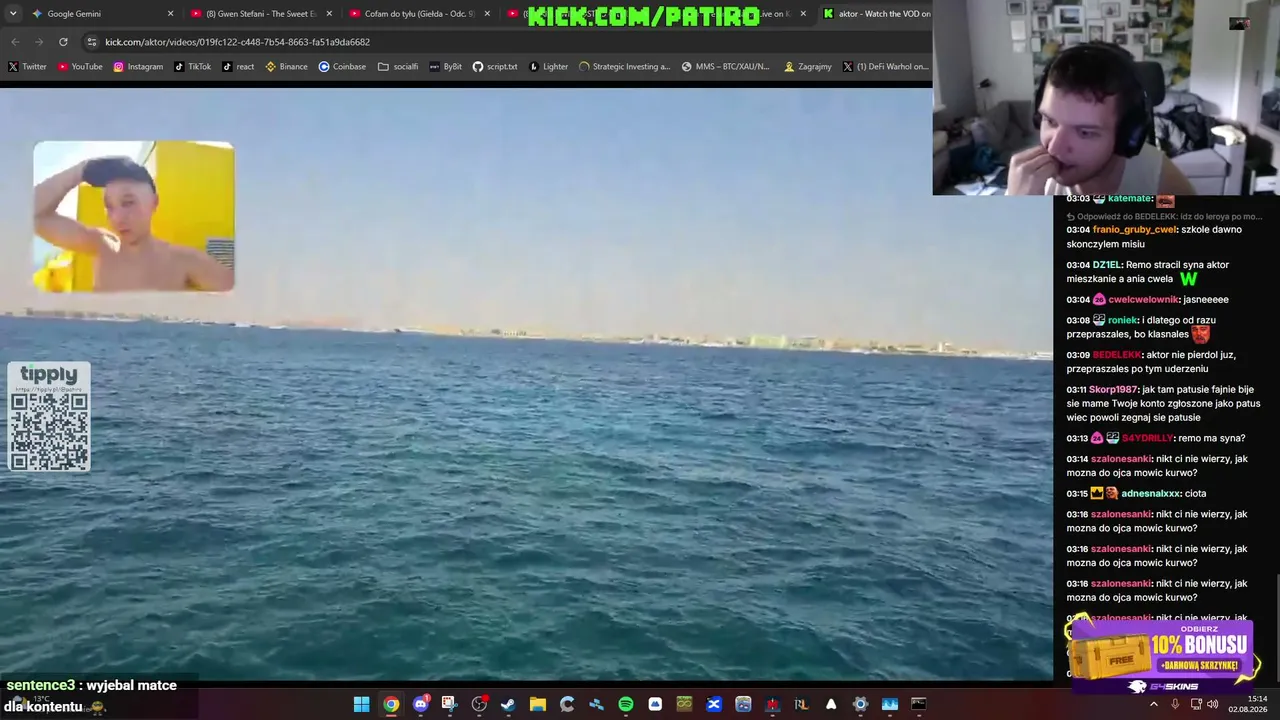This screenshot has width=1280, height=720.
Task: Open the Binance bookmark
Action: (286, 67)
